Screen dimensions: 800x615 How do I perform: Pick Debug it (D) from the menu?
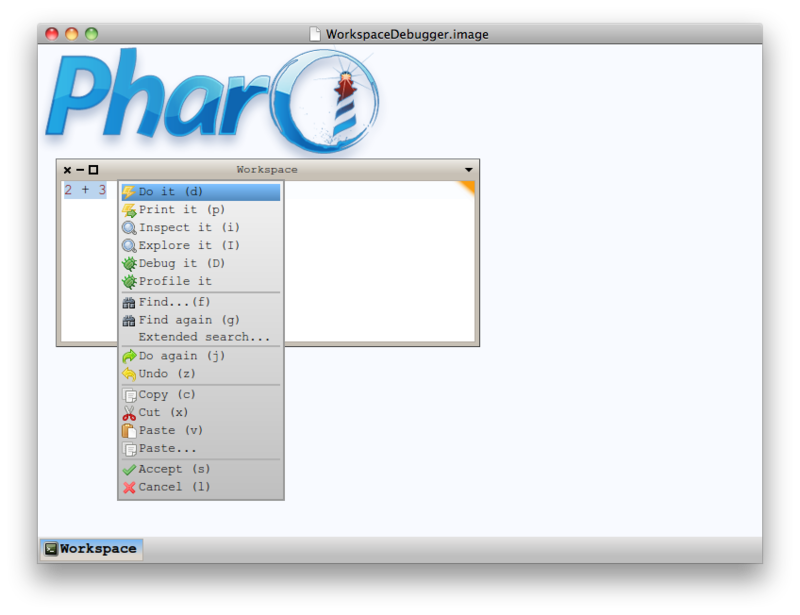[x=201, y=263]
